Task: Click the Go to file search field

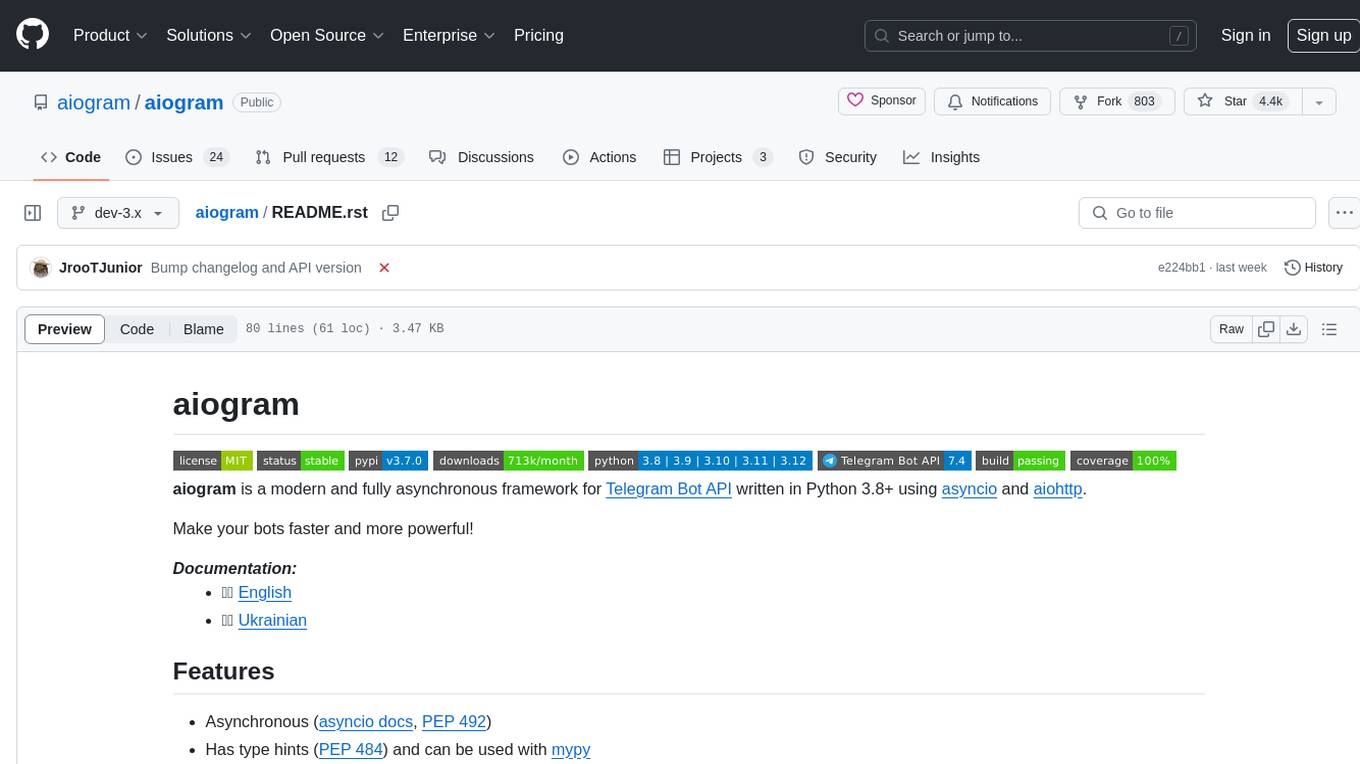Action: point(1197,213)
